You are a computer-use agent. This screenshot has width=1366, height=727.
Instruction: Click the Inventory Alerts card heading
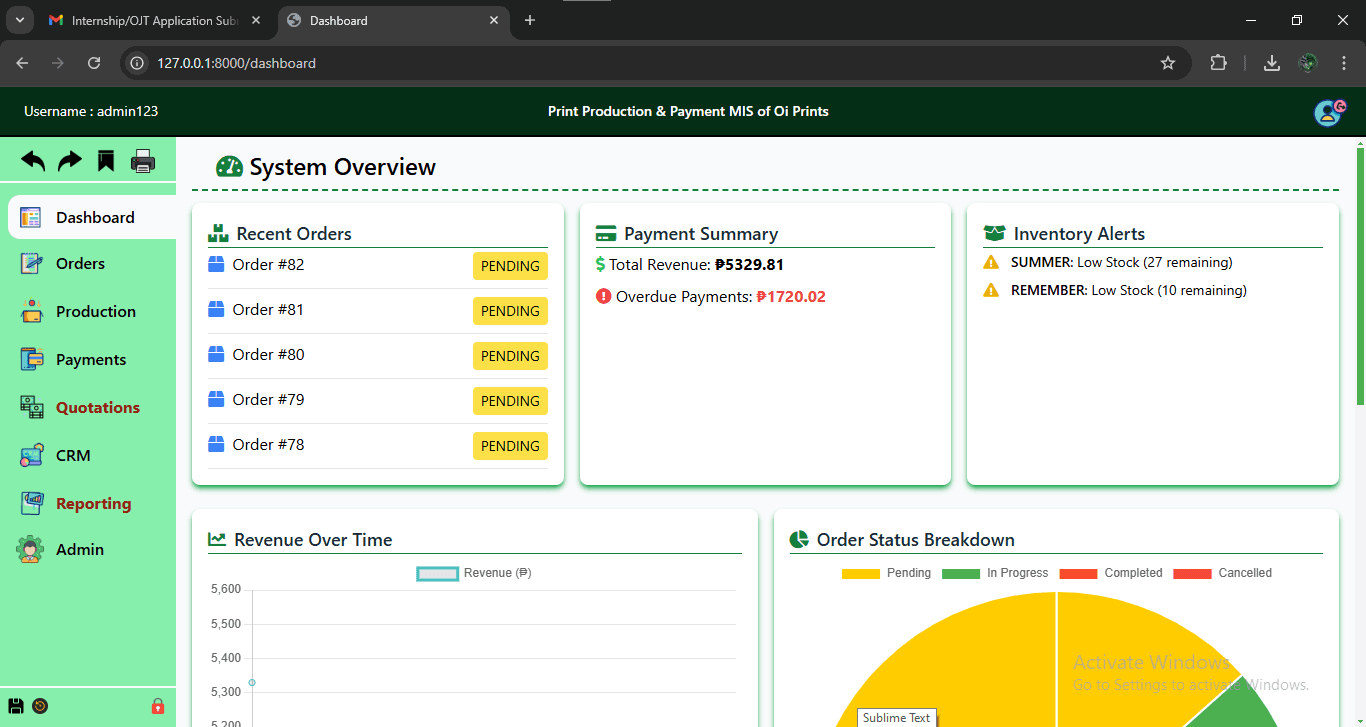(x=1079, y=234)
